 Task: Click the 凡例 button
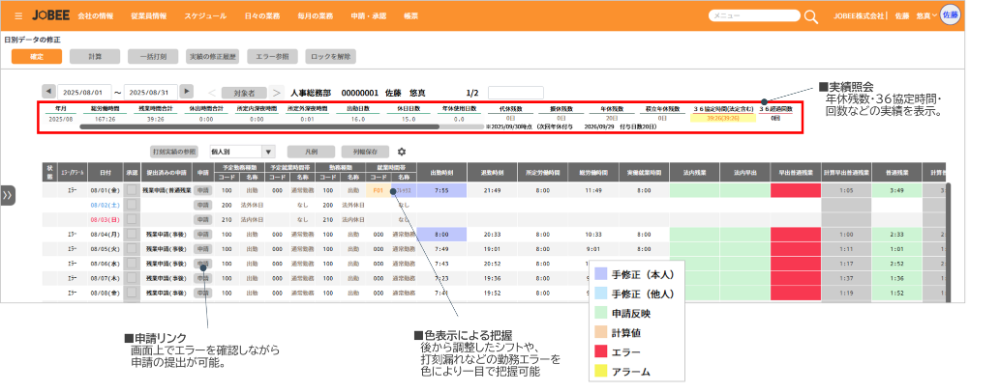point(311,152)
